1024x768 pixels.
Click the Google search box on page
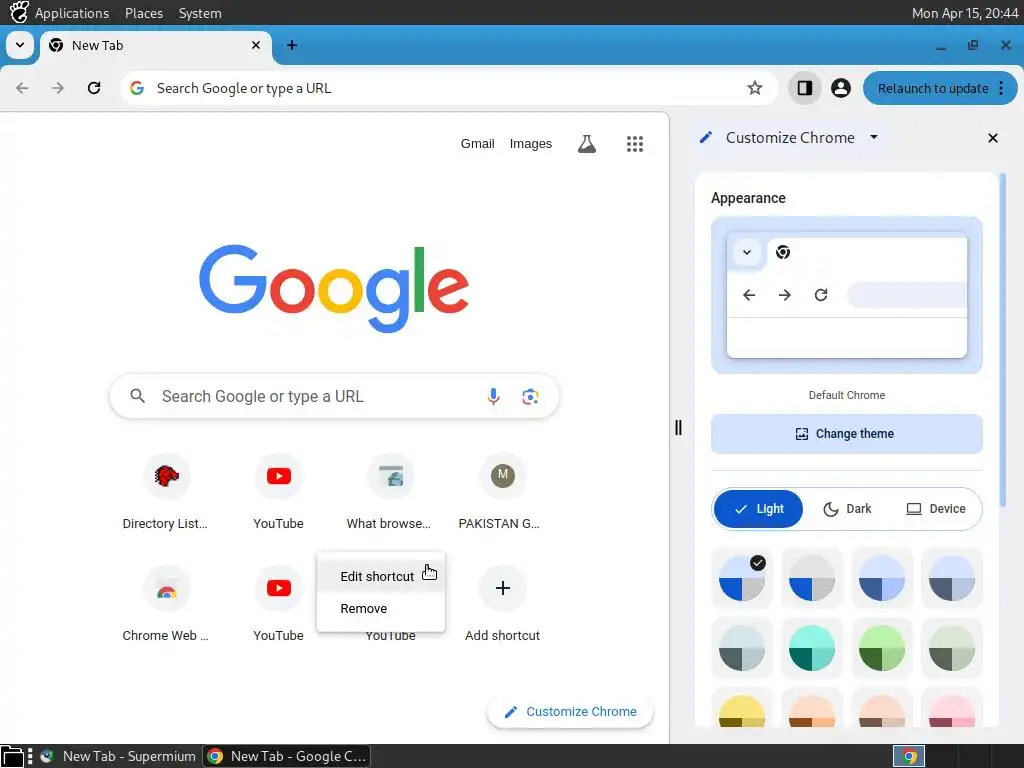[334, 396]
